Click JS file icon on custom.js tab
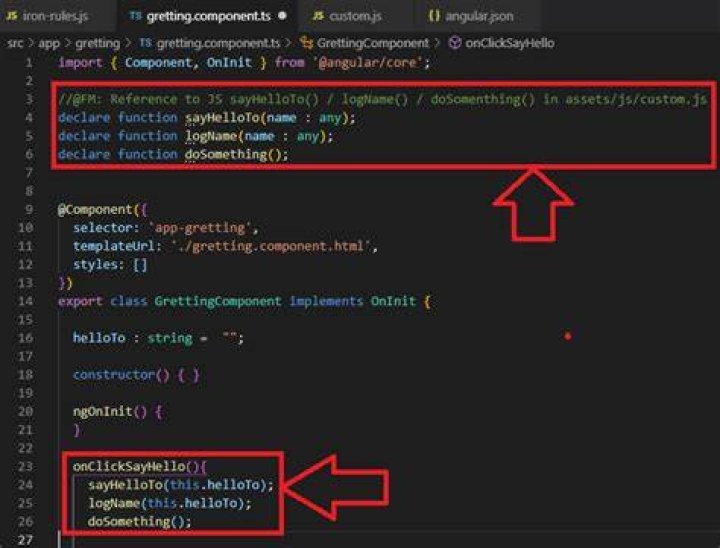The height and width of the screenshot is (548, 720). (318, 16)
